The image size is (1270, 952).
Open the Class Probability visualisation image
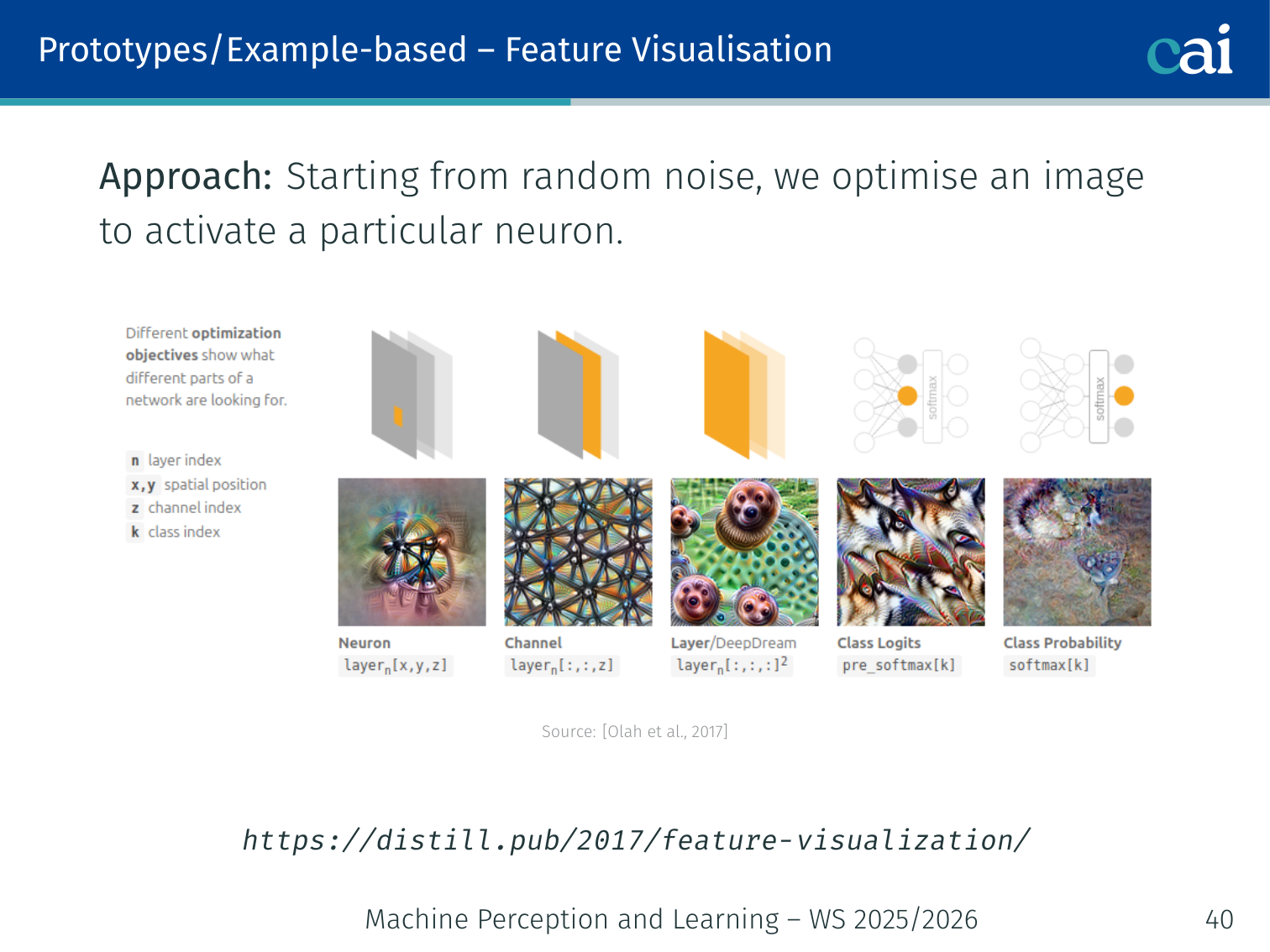click(x=1077, y=552)
